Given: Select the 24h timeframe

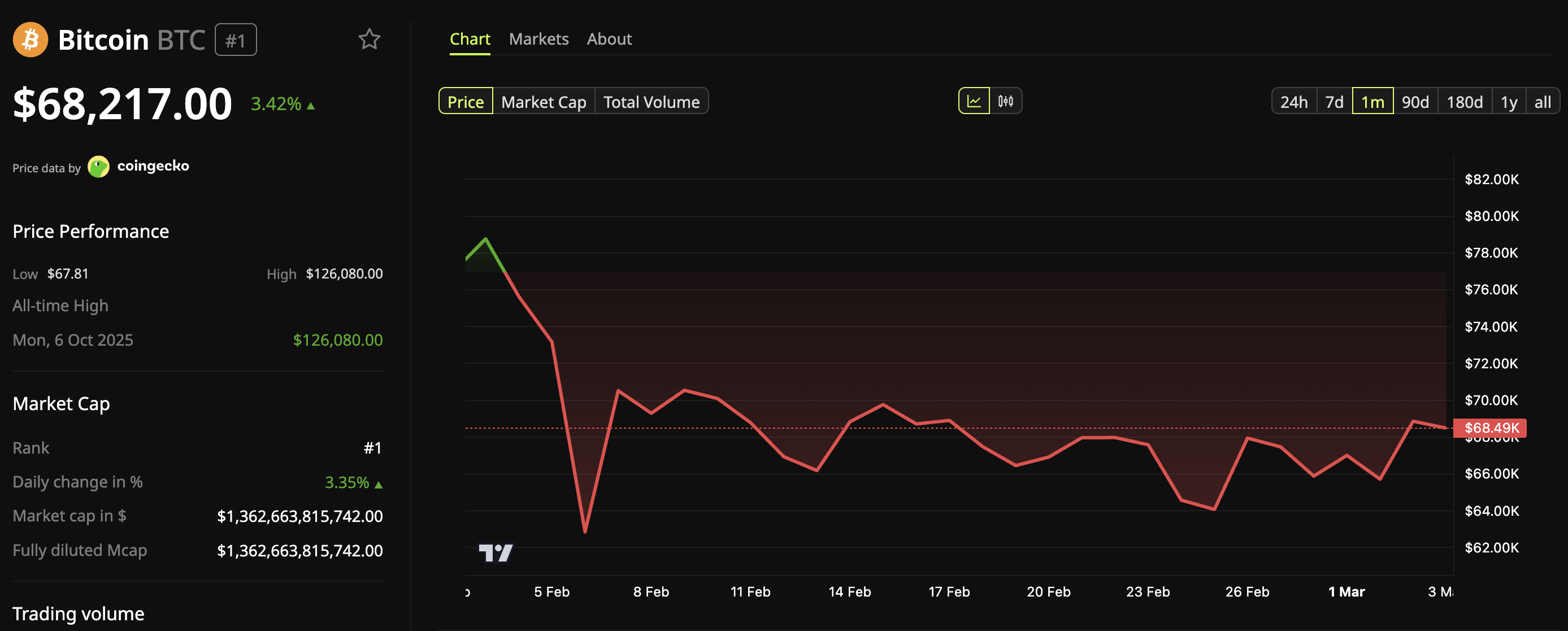Looking at the screenshot, I should click(1293, 101).
